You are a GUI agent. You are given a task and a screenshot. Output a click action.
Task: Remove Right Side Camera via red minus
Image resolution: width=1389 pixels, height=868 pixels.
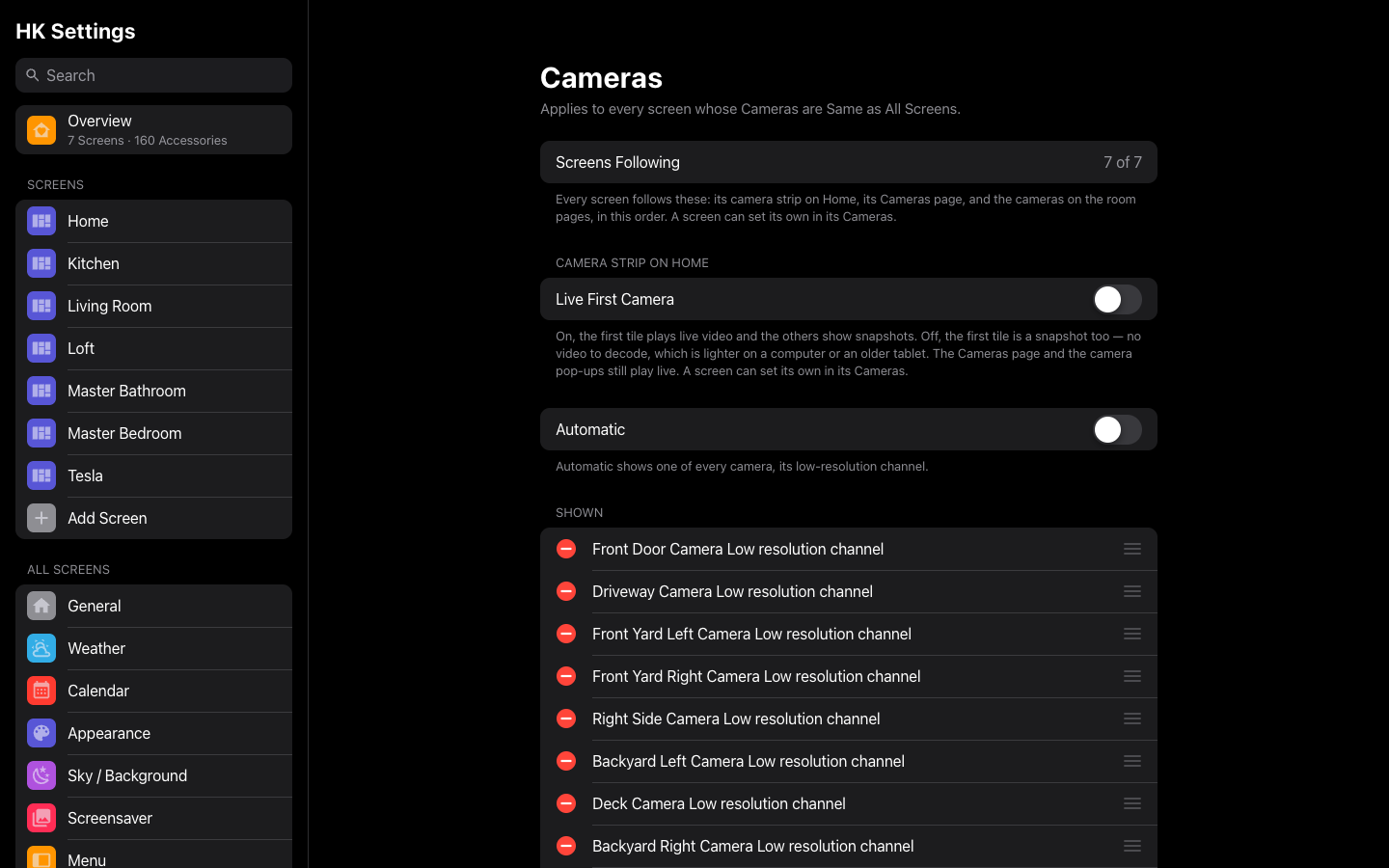coord(566,719)
